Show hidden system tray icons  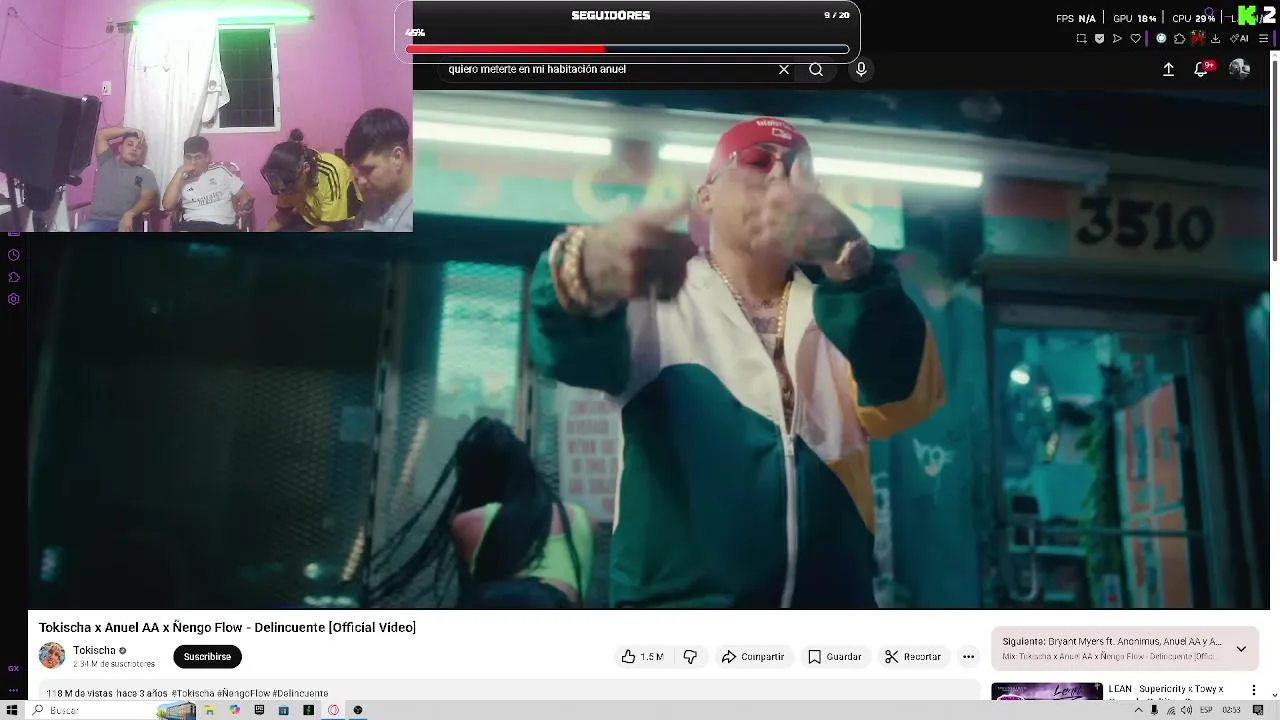pyautogui.click(x=1138, y=710)
